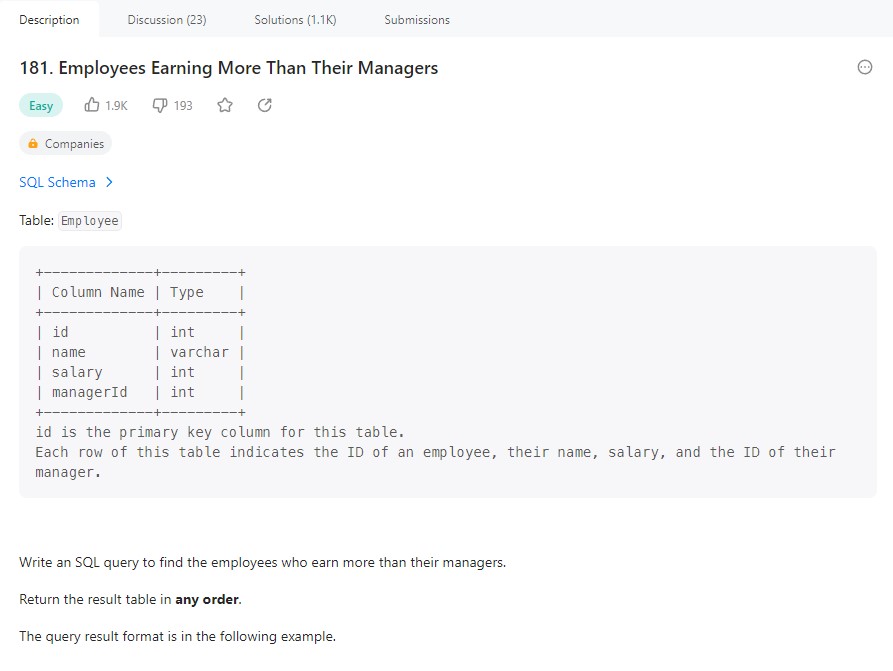
Task: Open the Discussion (23) tab
Action: tap(167, 20)
